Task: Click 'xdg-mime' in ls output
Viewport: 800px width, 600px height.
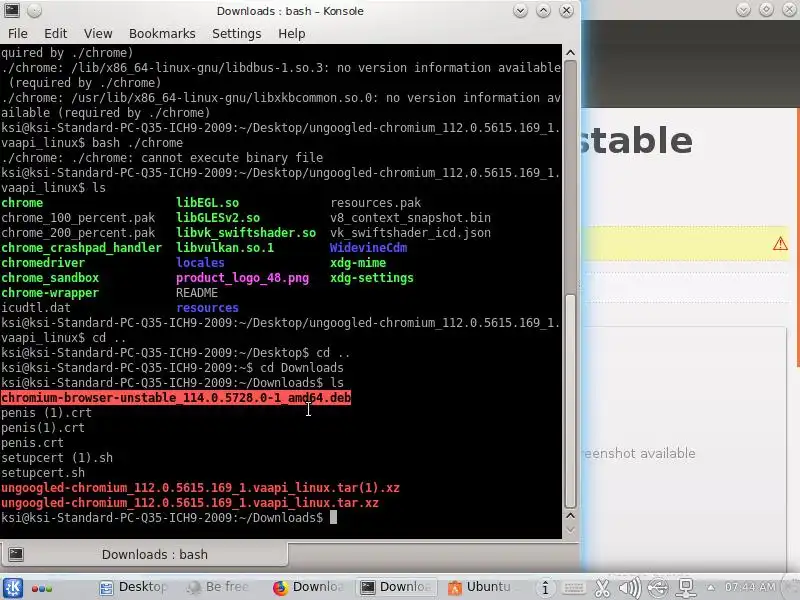Action: (x=358, y=263)
